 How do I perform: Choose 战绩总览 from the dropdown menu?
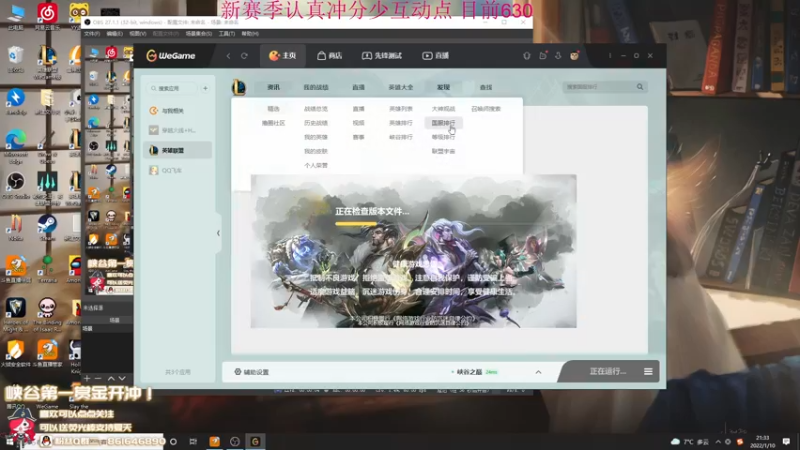pos(316,109)
